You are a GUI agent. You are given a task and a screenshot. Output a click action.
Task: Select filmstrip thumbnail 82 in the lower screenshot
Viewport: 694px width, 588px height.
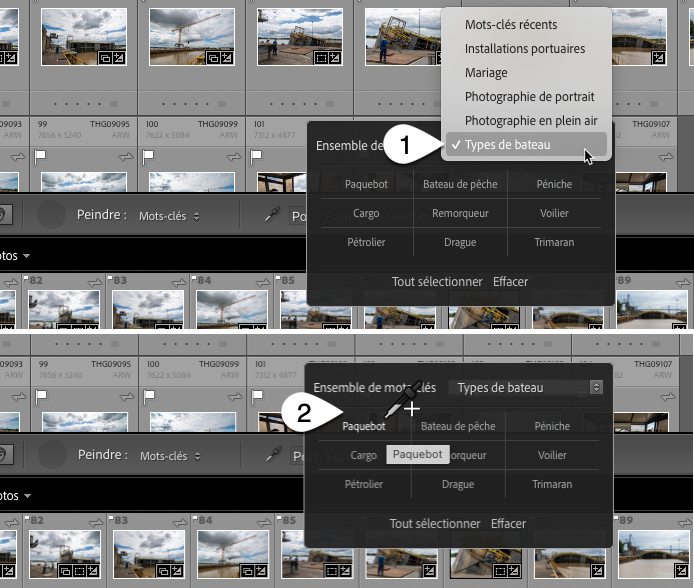(65, 554)
